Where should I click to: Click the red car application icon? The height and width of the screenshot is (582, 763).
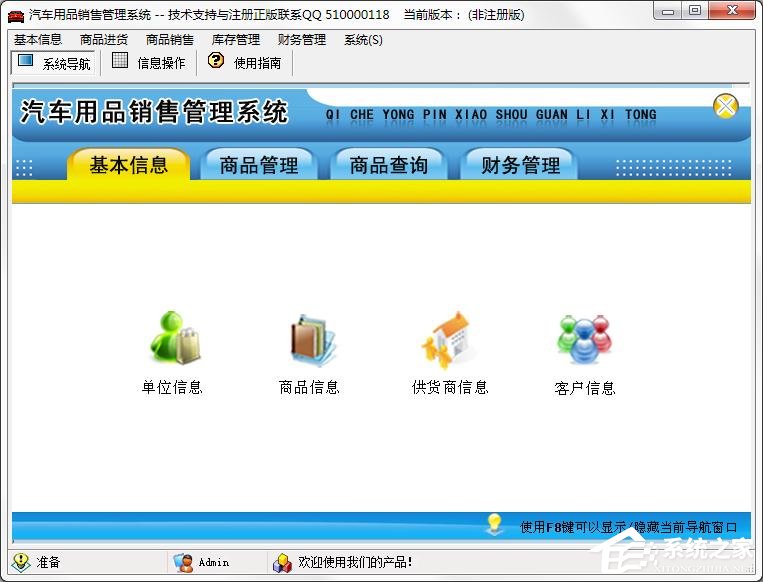(x=16, y=16)
